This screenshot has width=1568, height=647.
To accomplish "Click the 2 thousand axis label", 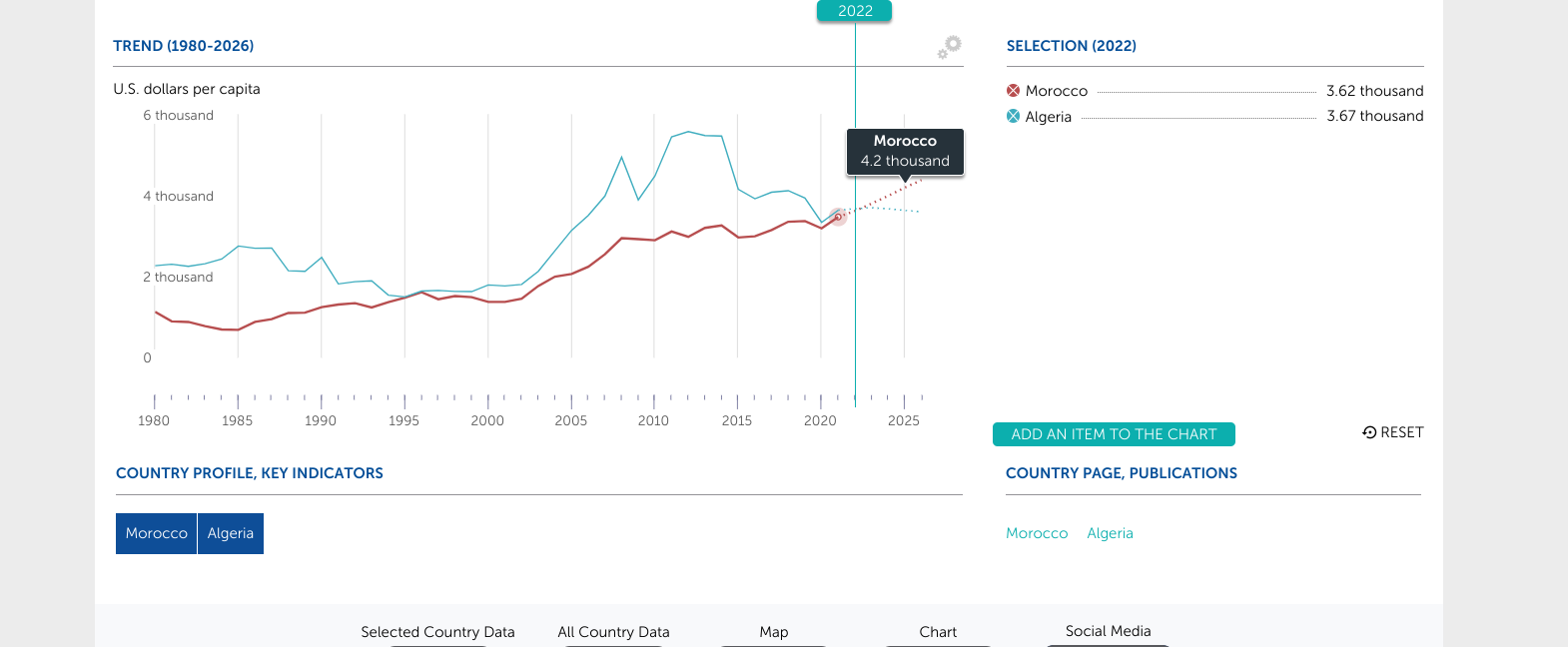I will pyautogui.click(x=179, y=278).
